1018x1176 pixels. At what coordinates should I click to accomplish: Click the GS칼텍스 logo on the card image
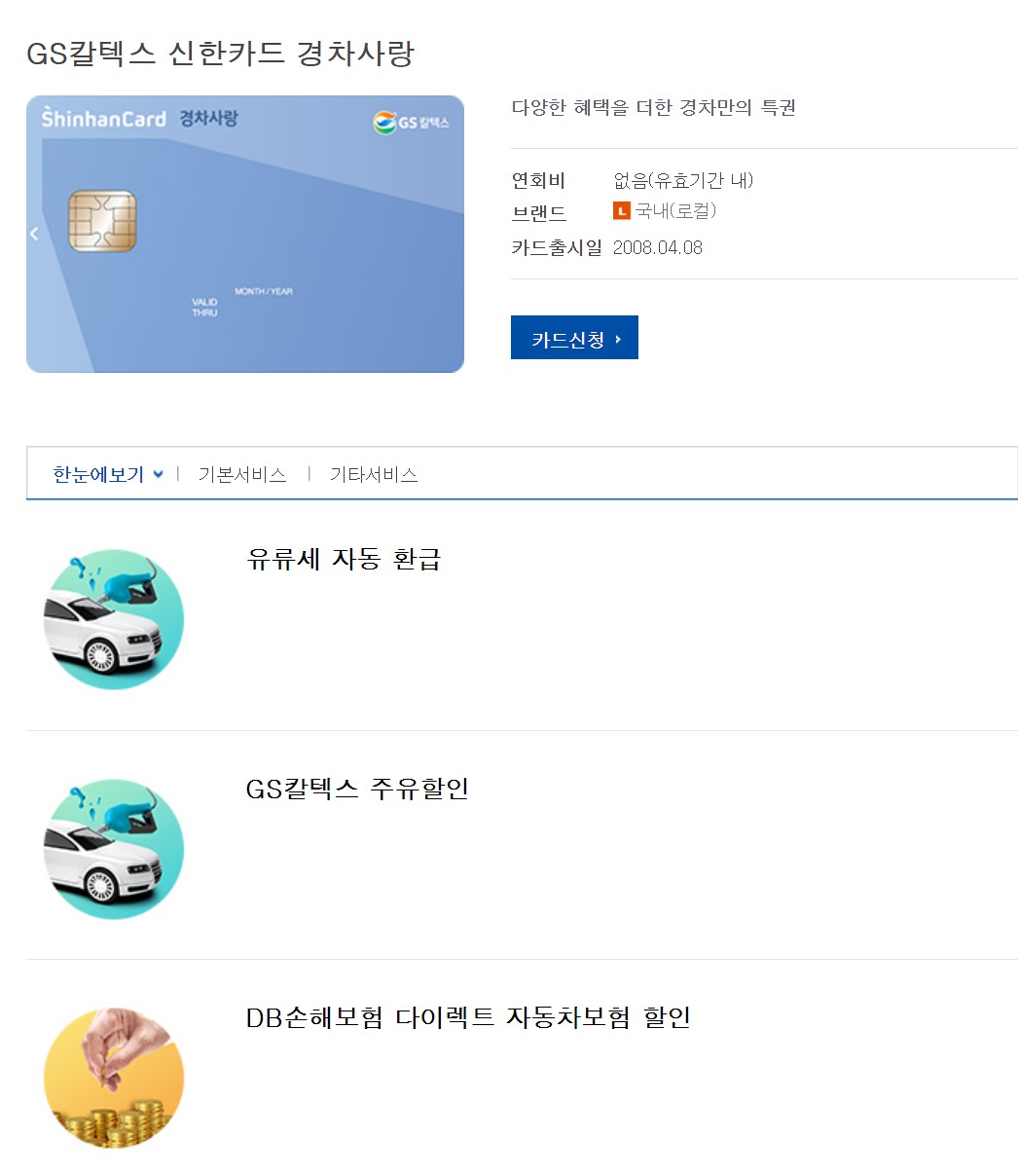coord(412,124)
